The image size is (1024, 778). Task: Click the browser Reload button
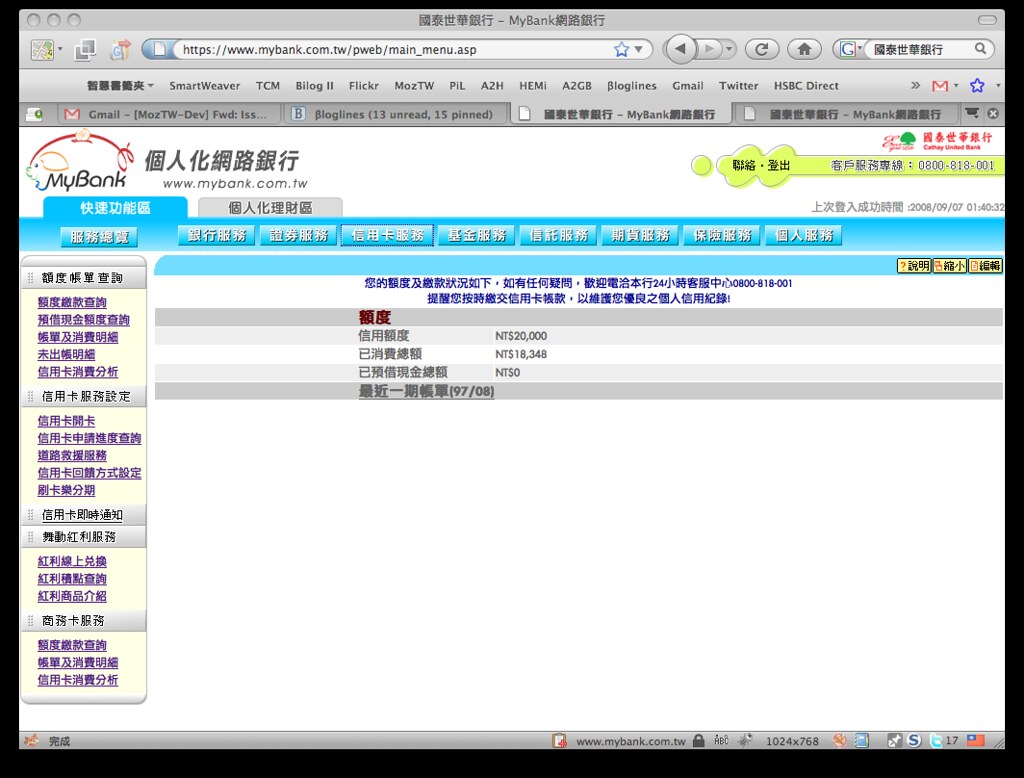point(761,49)
